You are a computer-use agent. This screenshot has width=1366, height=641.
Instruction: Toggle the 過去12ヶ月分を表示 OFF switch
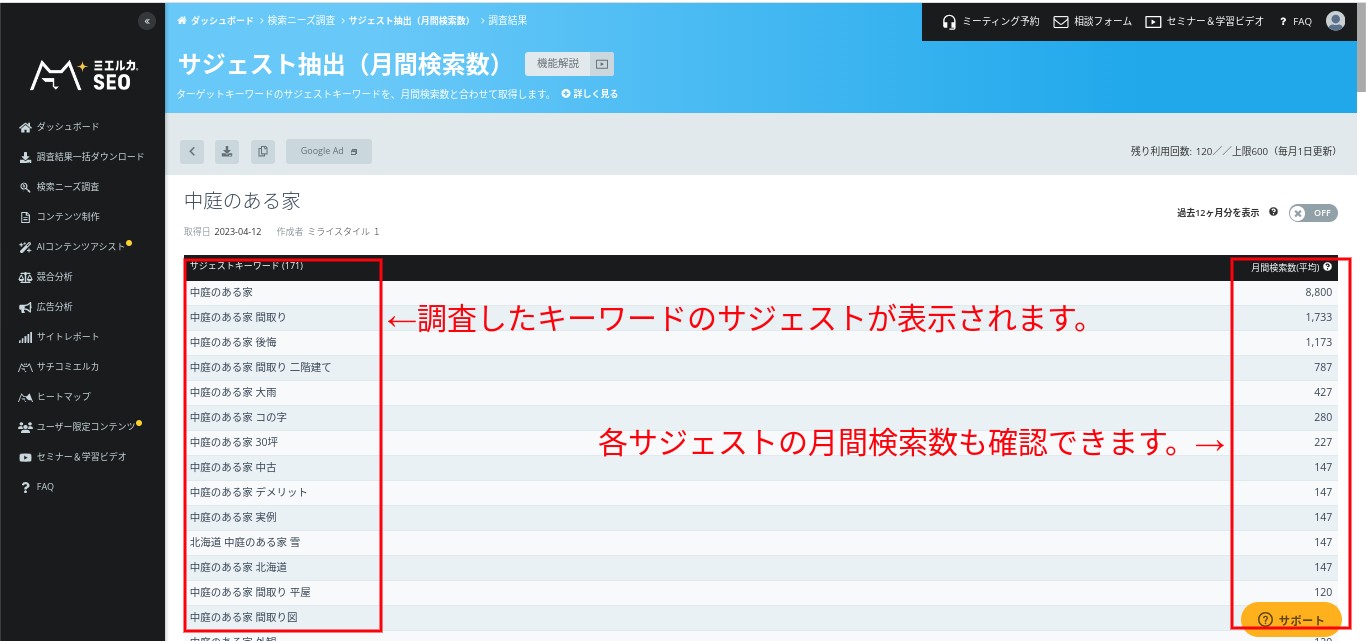click(x=1312, y=213)
